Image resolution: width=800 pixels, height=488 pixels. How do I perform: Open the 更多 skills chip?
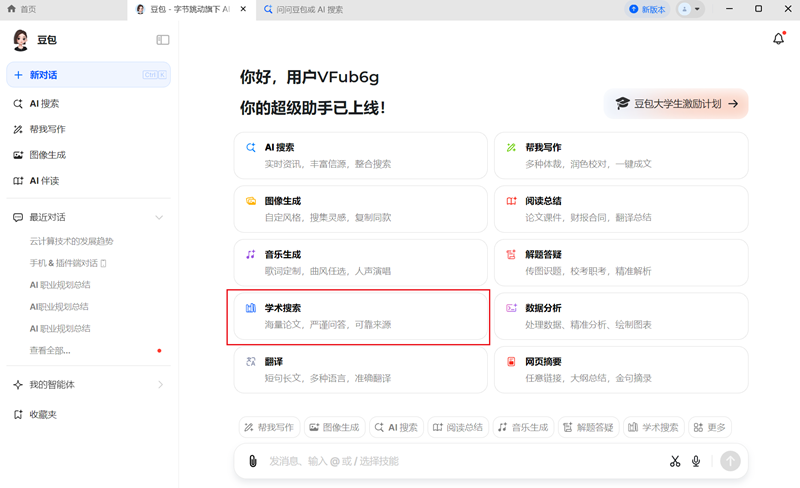(x=710, y=427)
